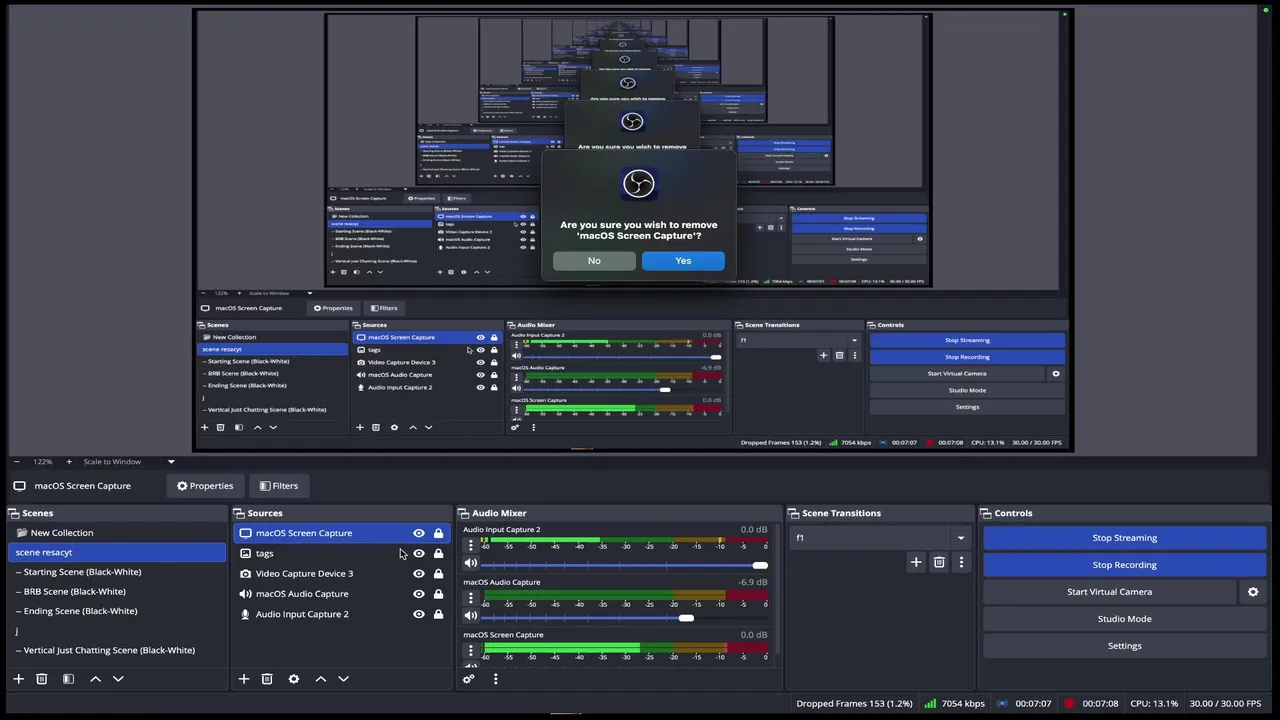Hide Audio Input Capture 2 source
Image resolution: width=1280 pixels, height=720 pixels.
coord(419,614)
